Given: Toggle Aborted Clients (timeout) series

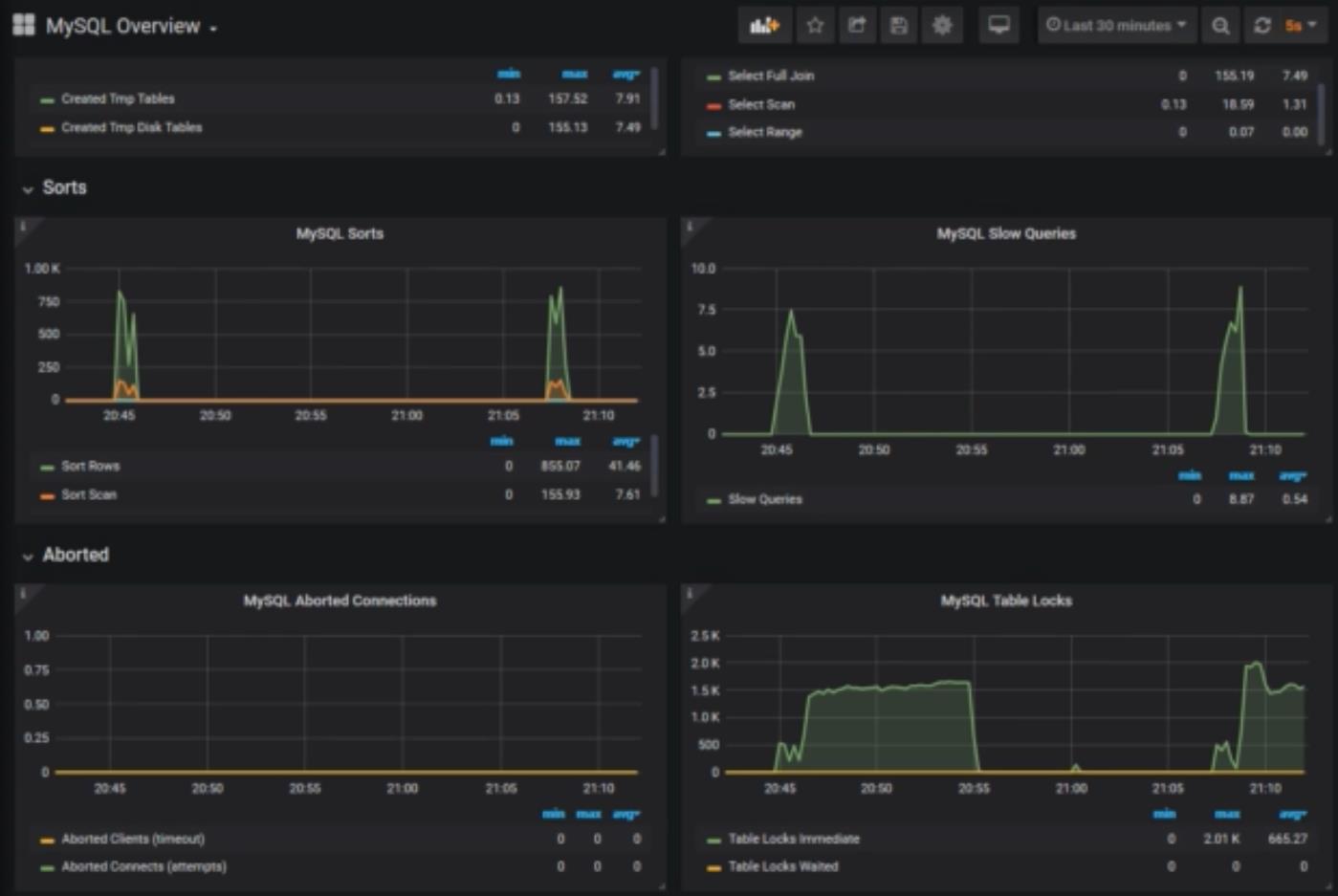Looking at the screenshot, I should point(133,839).
